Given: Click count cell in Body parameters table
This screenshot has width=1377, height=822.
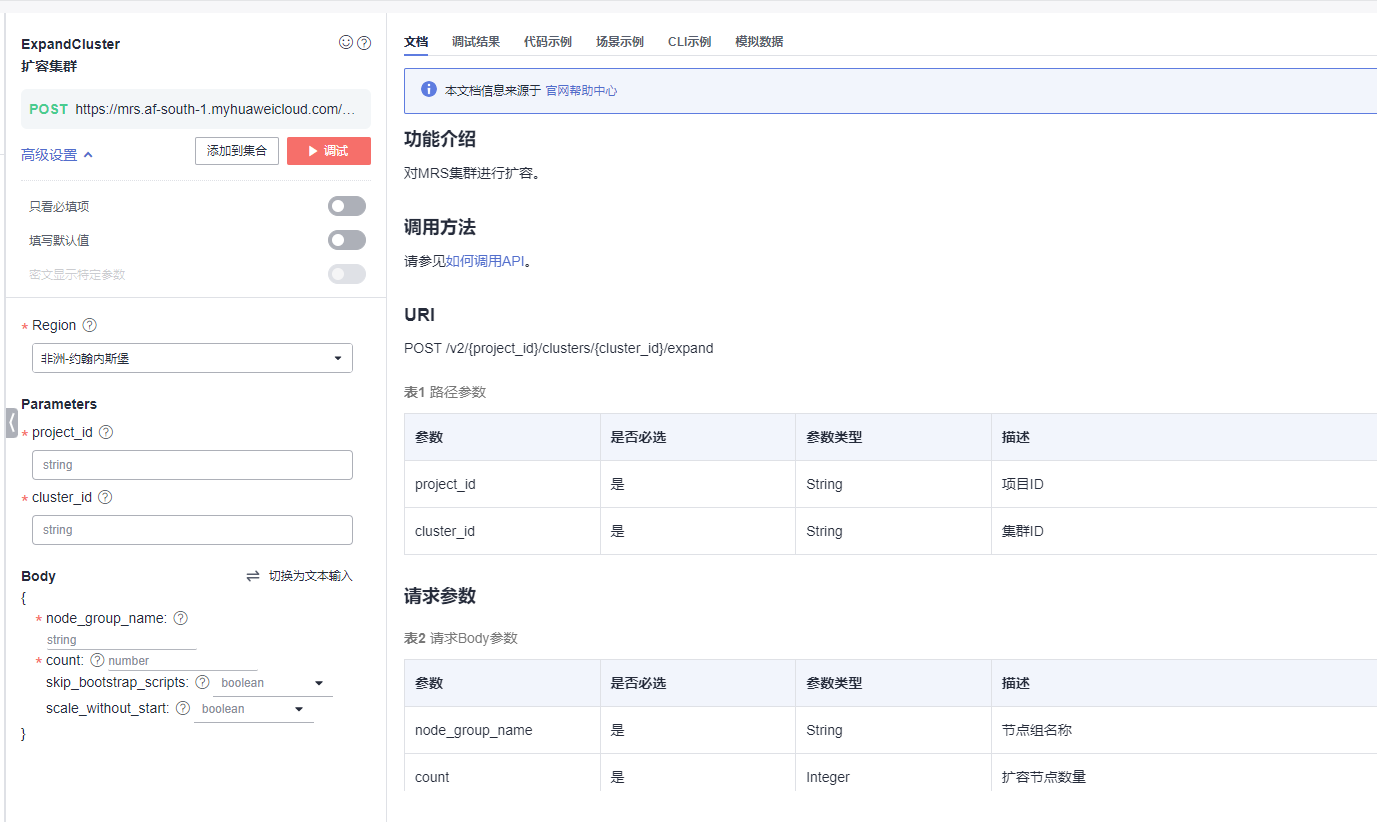Looking at the screenshot, I should click(x=502, y=777).
